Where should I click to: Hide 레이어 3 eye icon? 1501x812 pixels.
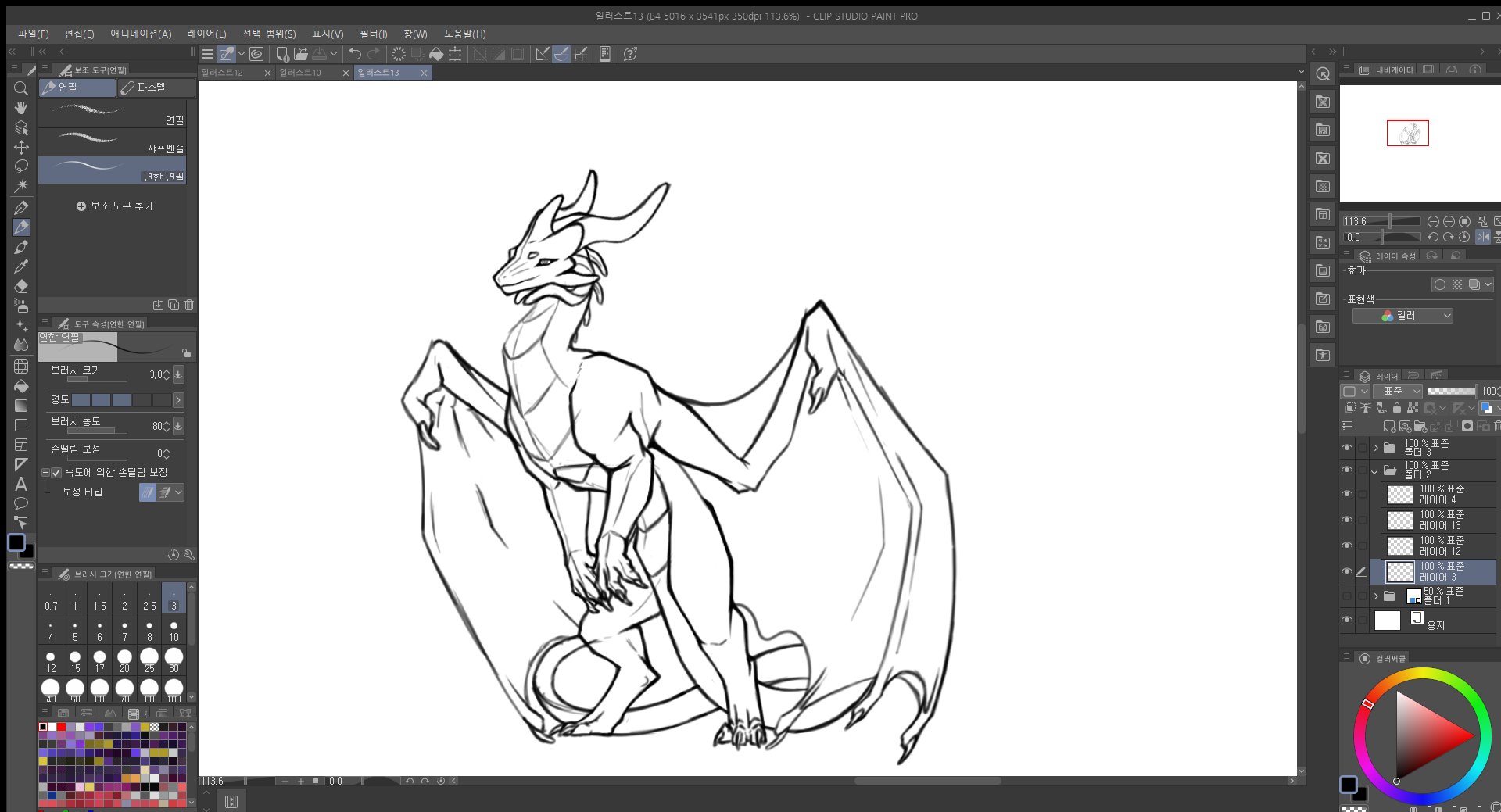click(1347, 571)
